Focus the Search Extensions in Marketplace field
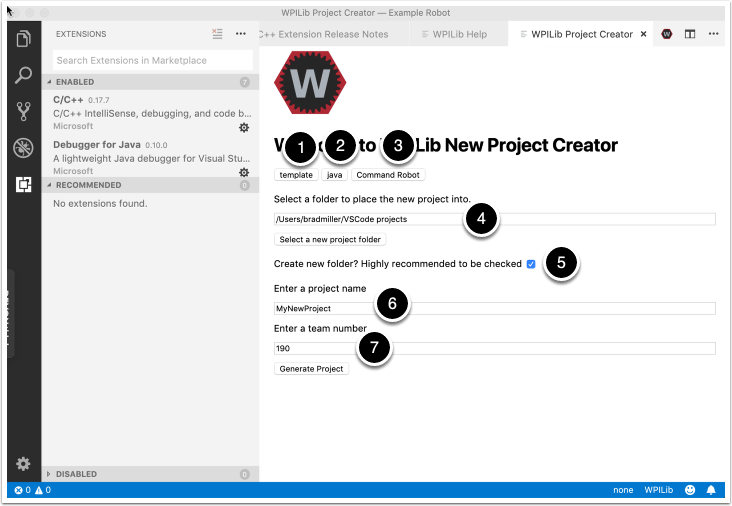The image size is (732, 506). 153,60
